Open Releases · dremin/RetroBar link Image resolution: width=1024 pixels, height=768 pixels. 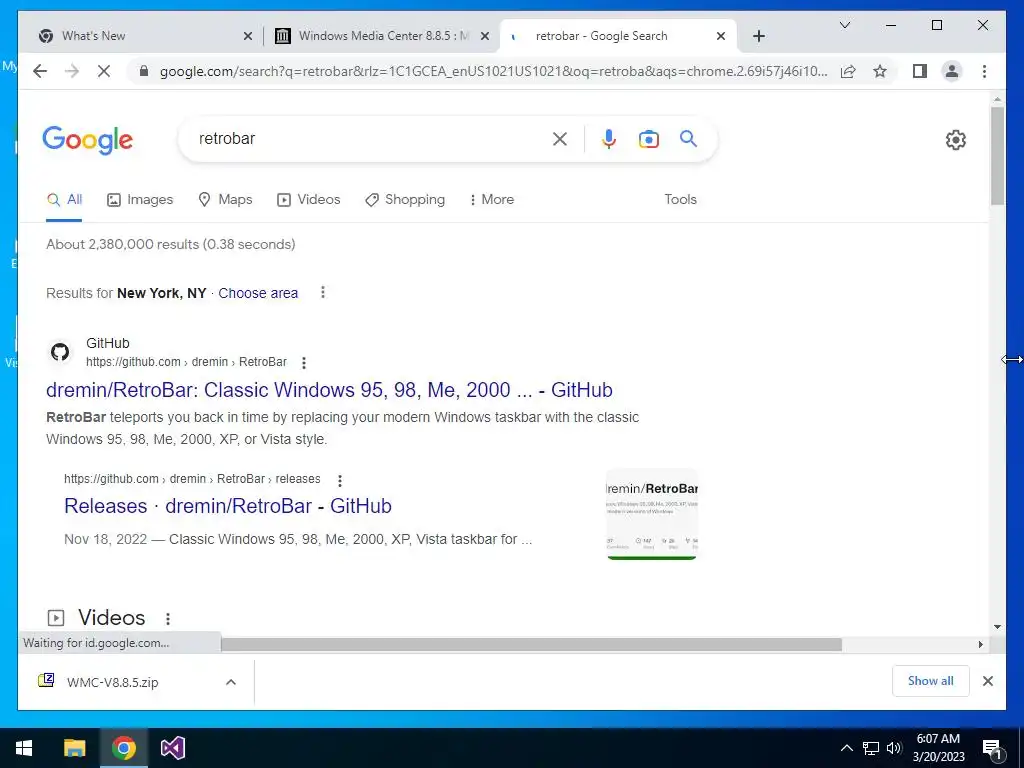228,506
